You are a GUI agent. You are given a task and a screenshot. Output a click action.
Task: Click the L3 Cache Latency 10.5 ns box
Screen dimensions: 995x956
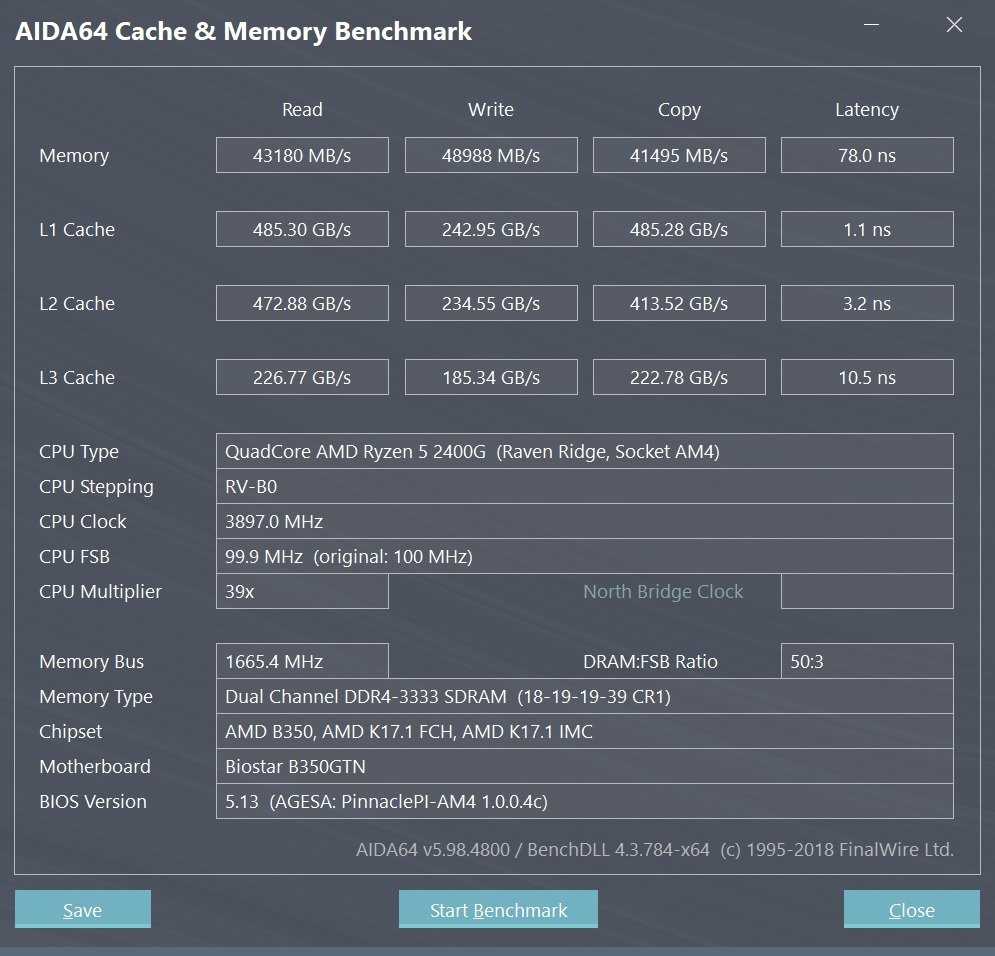click(867, 377)
